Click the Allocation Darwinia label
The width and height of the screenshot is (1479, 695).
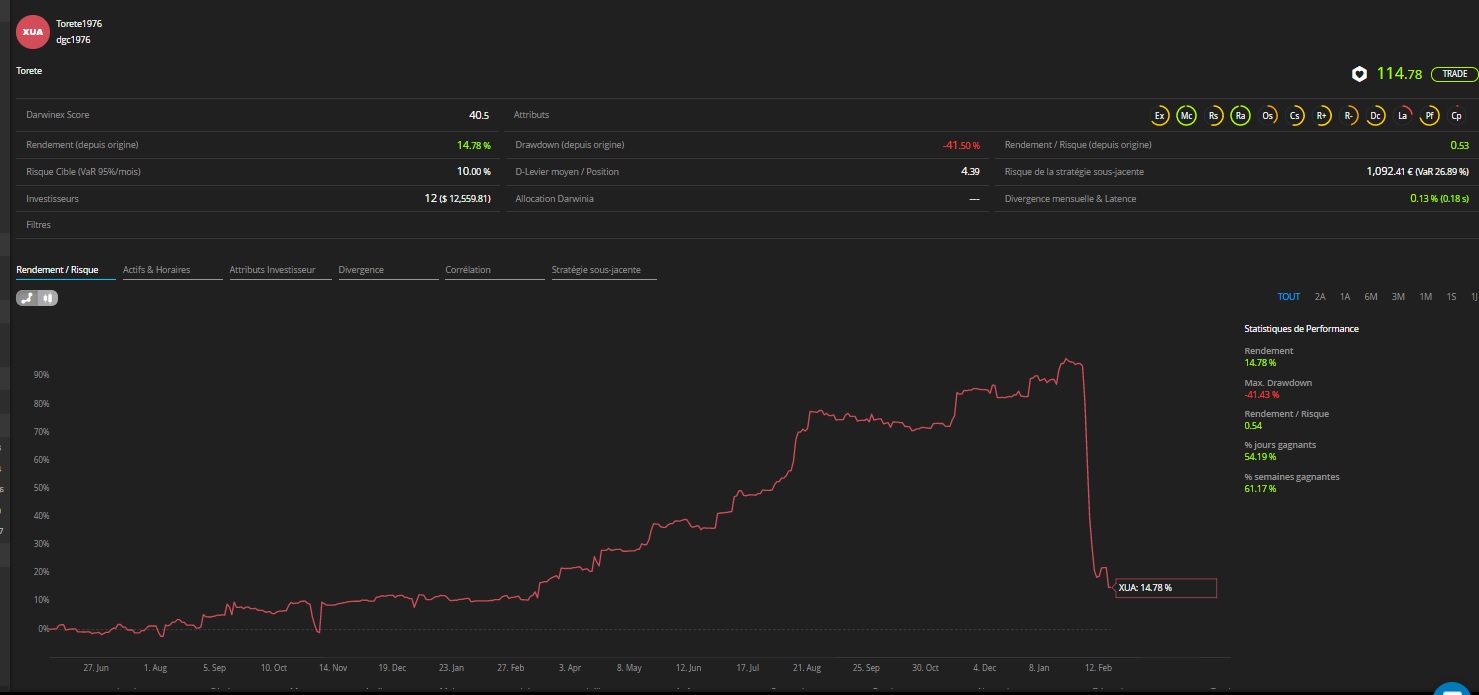point(554,199)
